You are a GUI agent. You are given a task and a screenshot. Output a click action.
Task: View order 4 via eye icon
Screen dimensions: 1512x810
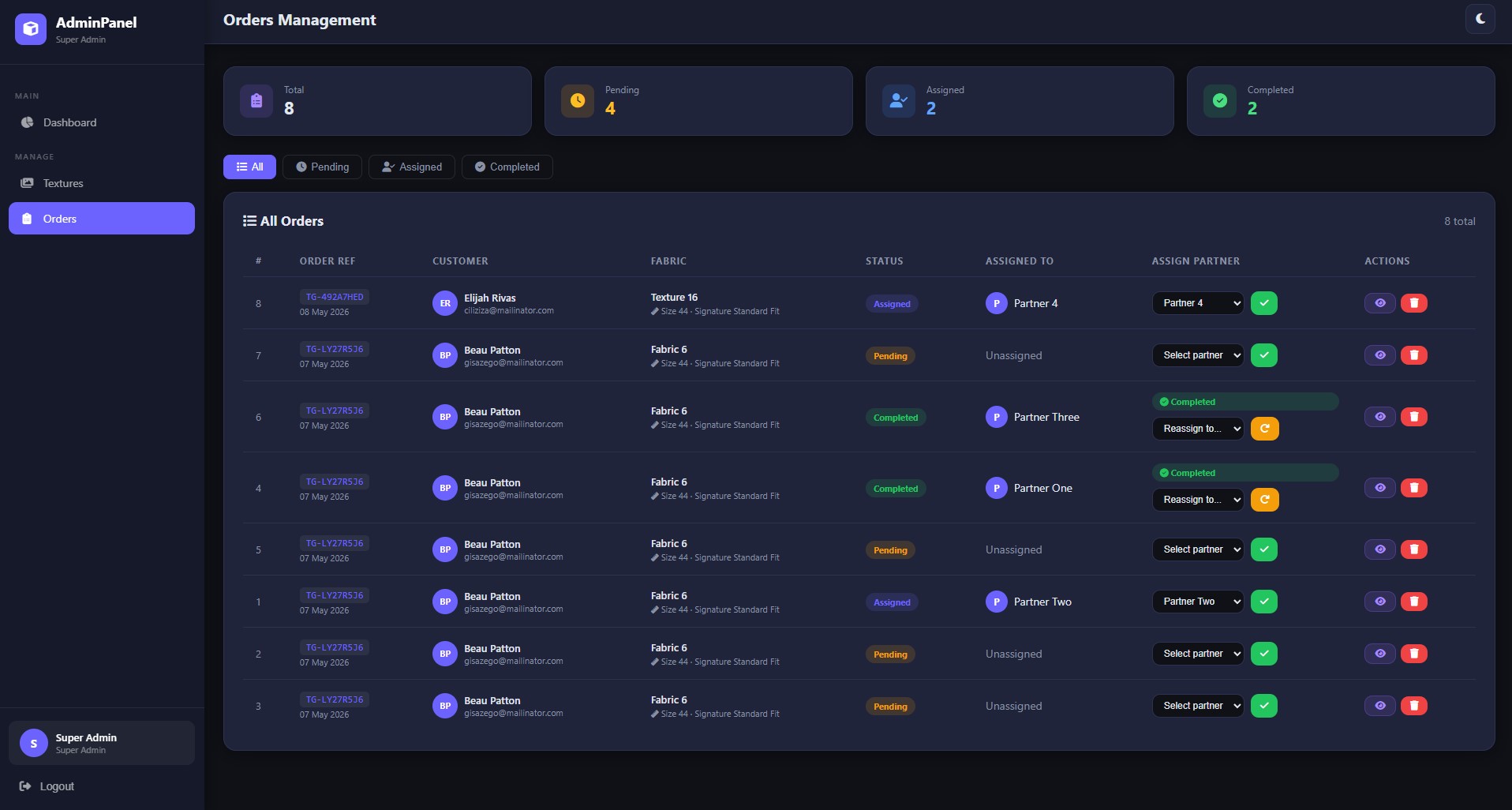pyautogui.click(x=1380, y=488)
